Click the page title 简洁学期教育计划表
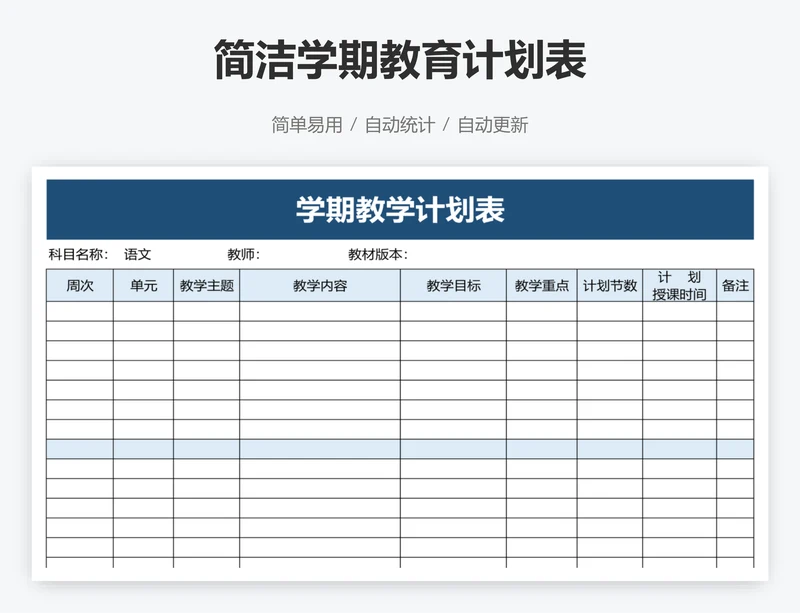Image resolution: width=800 pixels, height=613 pixels. 400,60
